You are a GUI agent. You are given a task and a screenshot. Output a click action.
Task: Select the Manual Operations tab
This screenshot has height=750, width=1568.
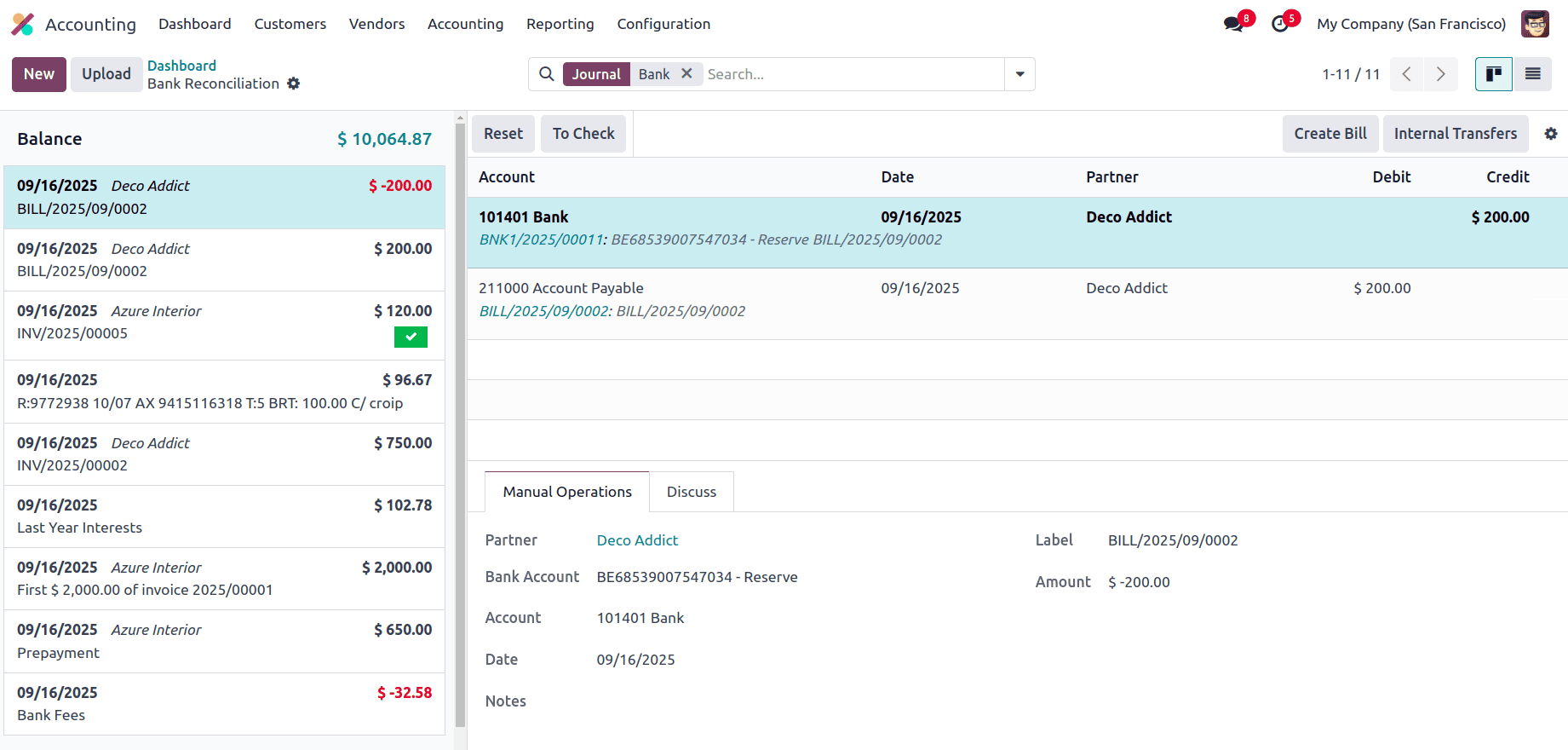coord(567,492)
